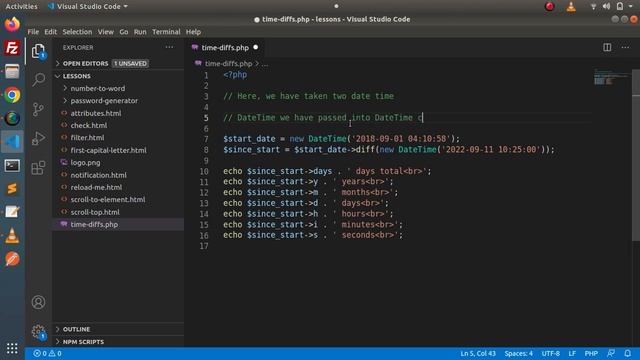The height and width of the screenshot is (360, 640).
Task: Click Ln 5, Col 43 in status bar
Action: 478,353
